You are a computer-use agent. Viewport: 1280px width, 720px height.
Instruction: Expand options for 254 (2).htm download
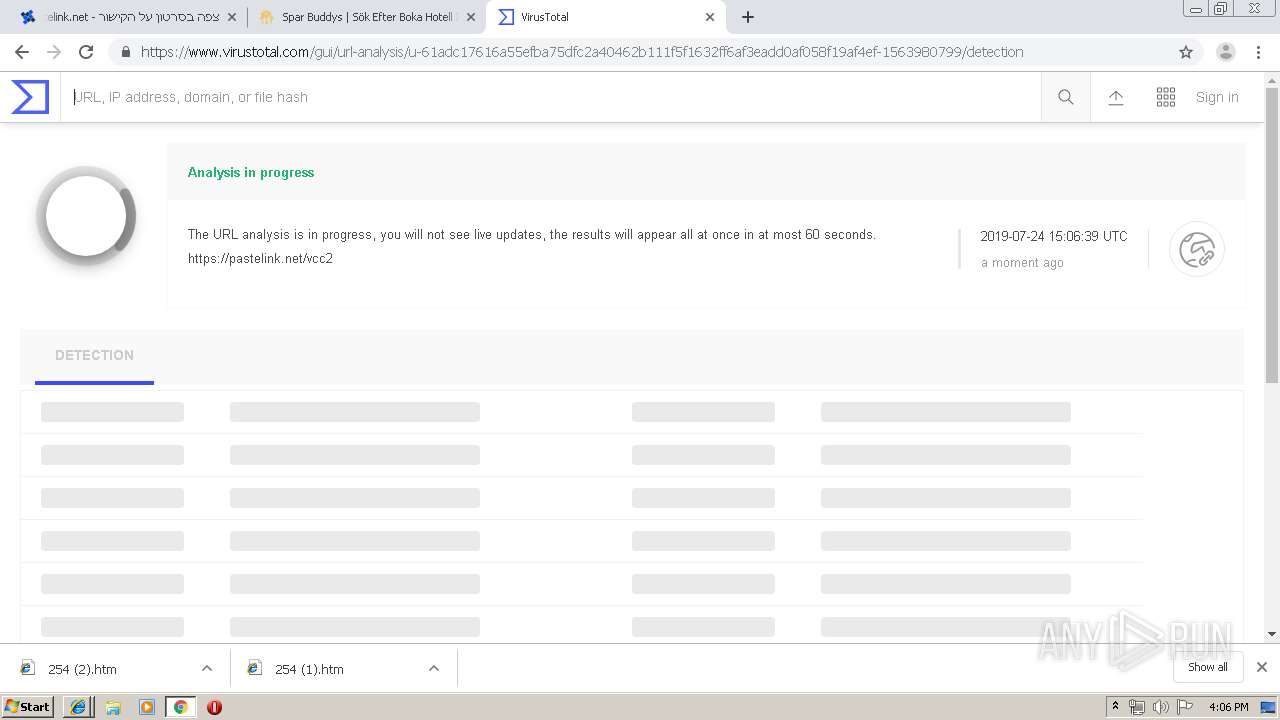(x=207, y=668)
